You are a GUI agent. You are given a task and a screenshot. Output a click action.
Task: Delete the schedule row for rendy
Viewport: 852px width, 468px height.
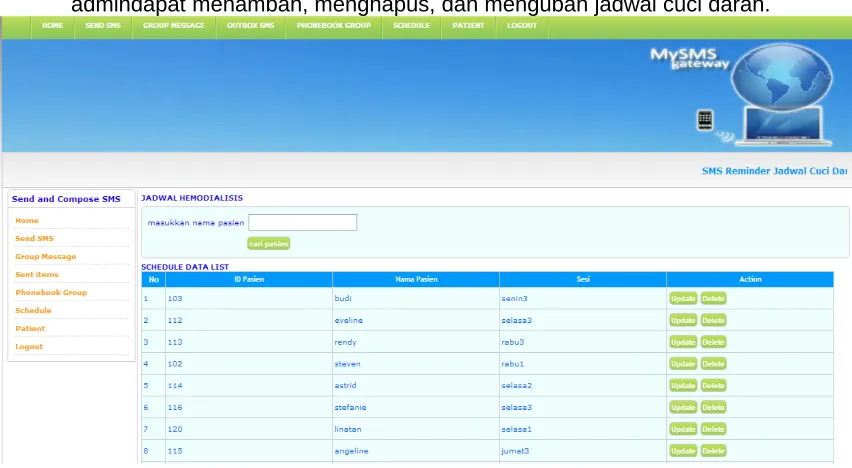coord(713,342)
